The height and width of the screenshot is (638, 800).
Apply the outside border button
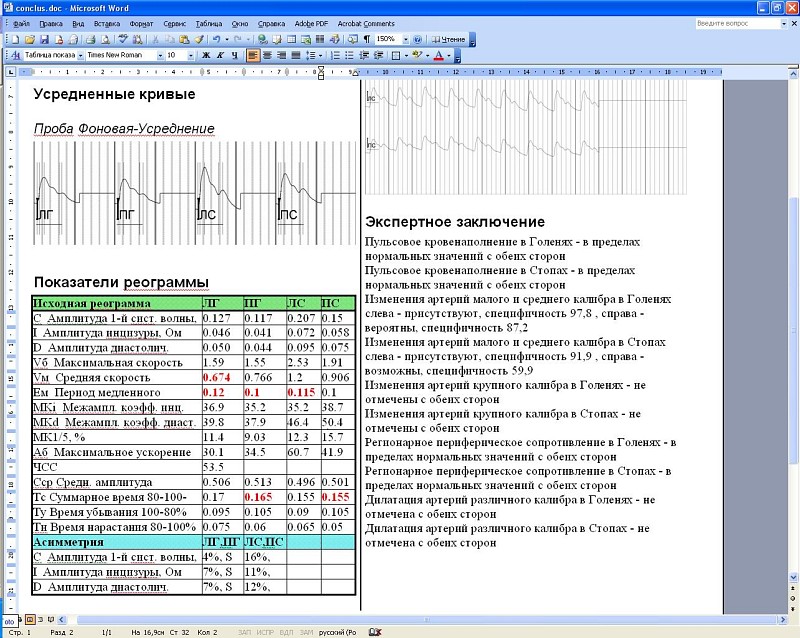395,55
